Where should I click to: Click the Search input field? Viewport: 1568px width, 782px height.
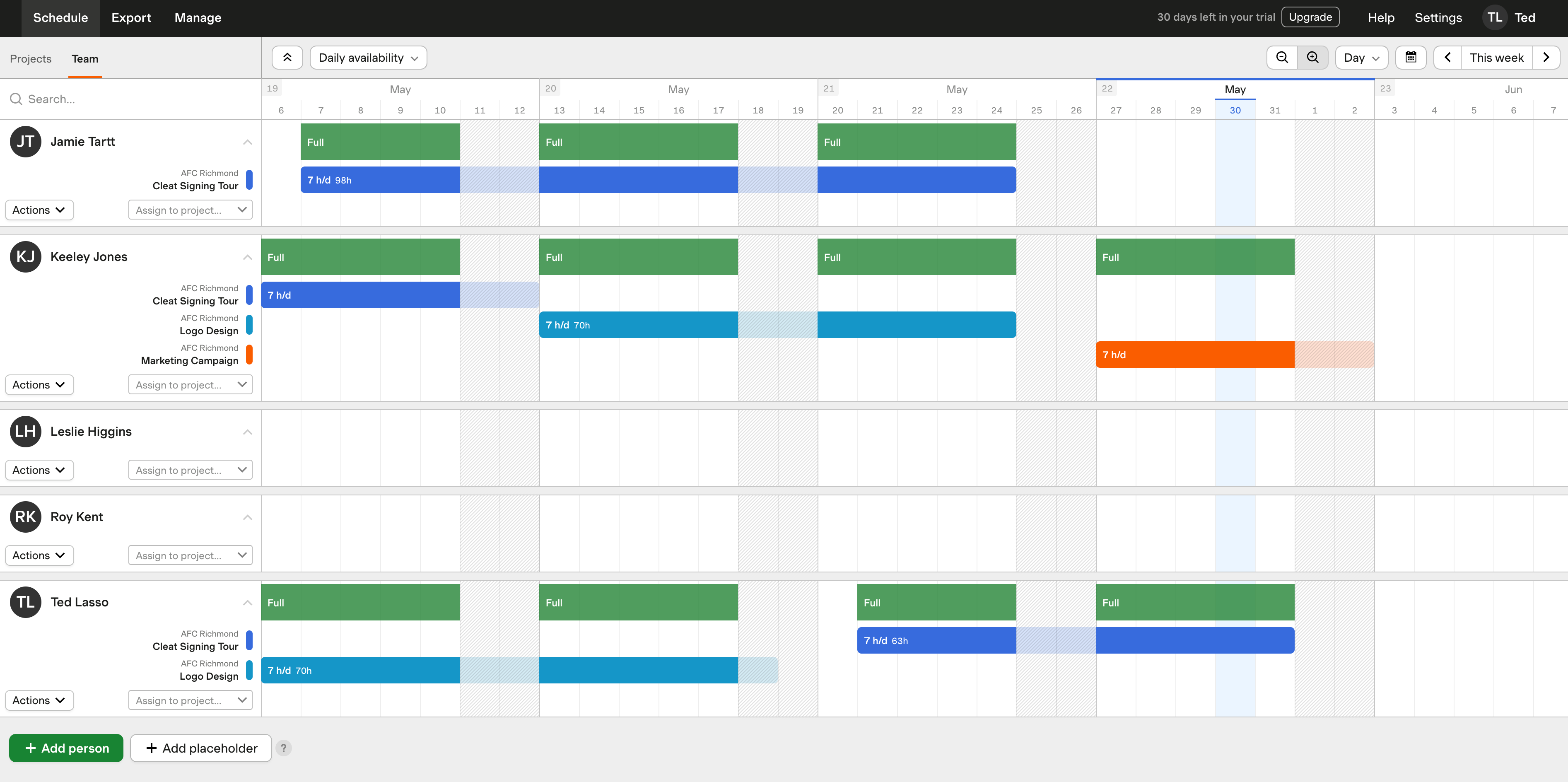[130, 99]
